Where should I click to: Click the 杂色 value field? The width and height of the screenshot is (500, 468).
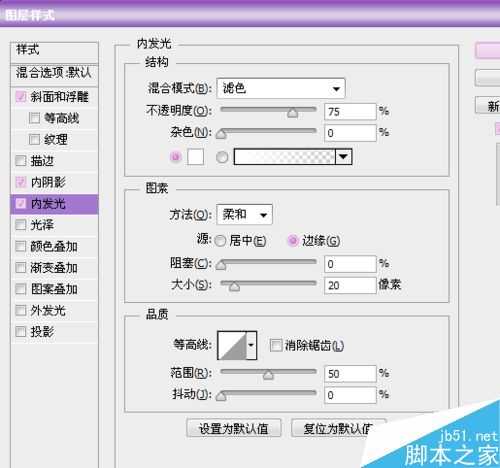click(x=350, y=133)
